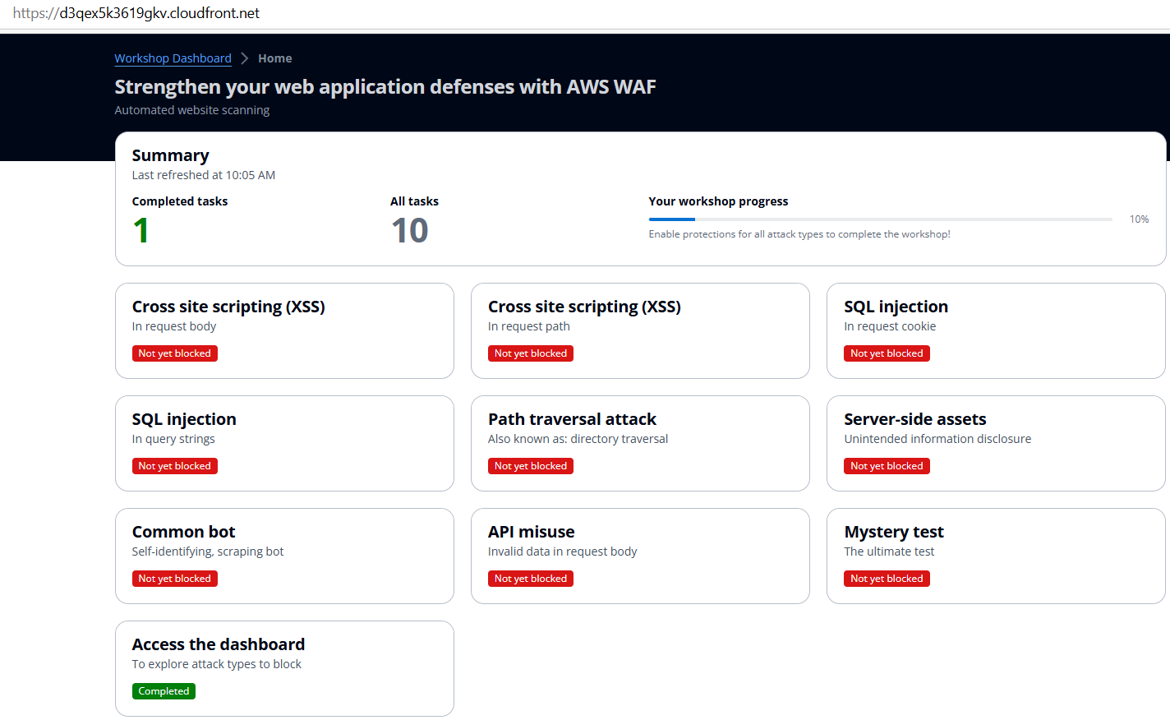
Task: Click the workshop progress bar
Action: pyautogui.click(x=880, y=219)
